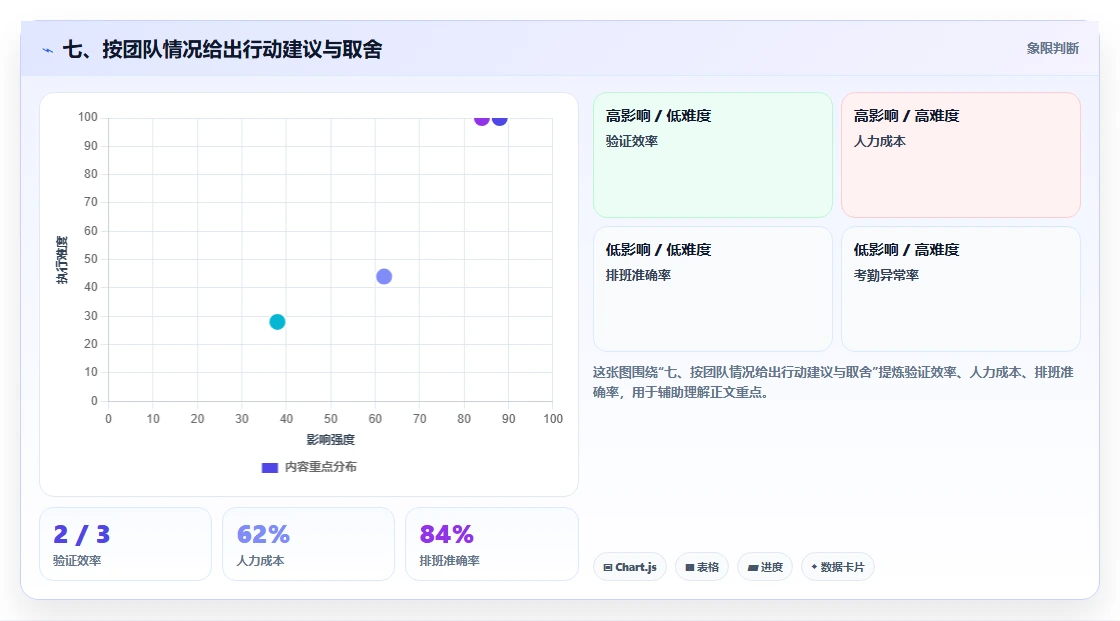Click the chart description paragraph starting 这张图围绕
This screenshot has width=1120, height=621.
[833, 382]
